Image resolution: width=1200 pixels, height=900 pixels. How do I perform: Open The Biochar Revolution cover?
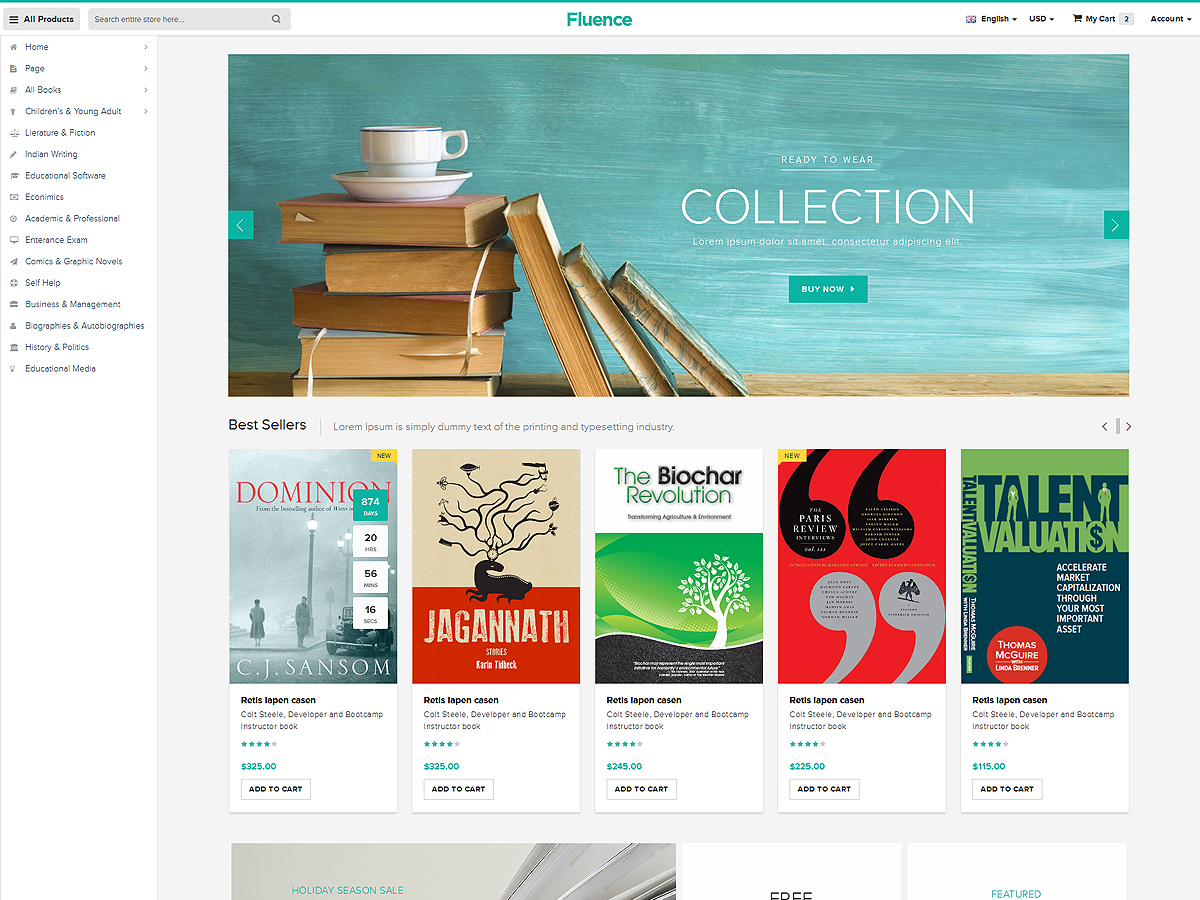[x=679, y=566]
